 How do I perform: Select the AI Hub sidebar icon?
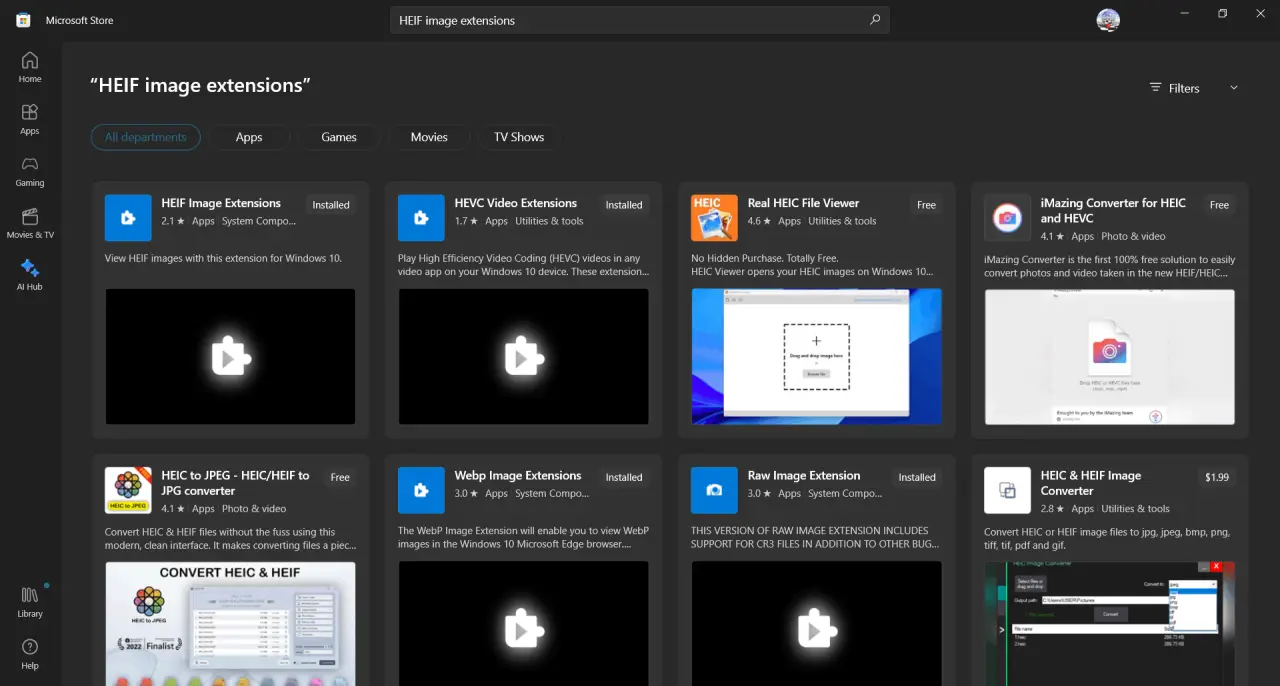coord(28,272)
